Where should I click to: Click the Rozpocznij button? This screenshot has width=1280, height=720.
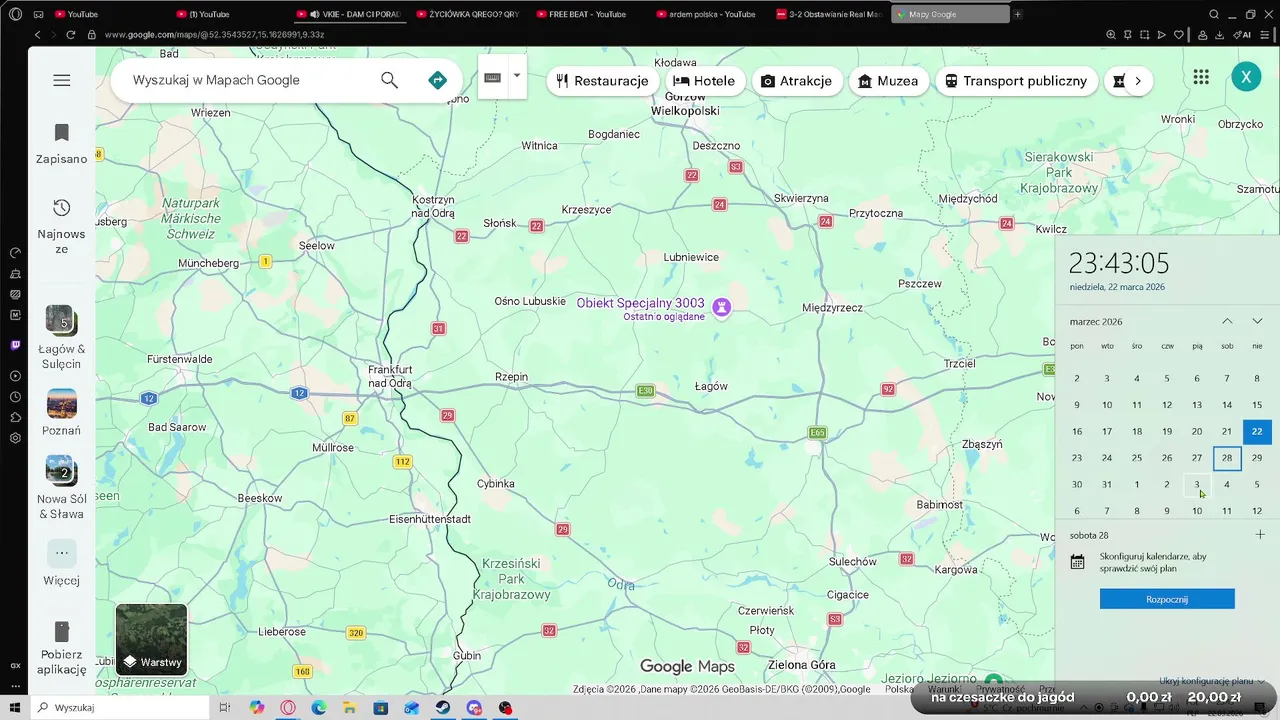(x=1167, y=599)
